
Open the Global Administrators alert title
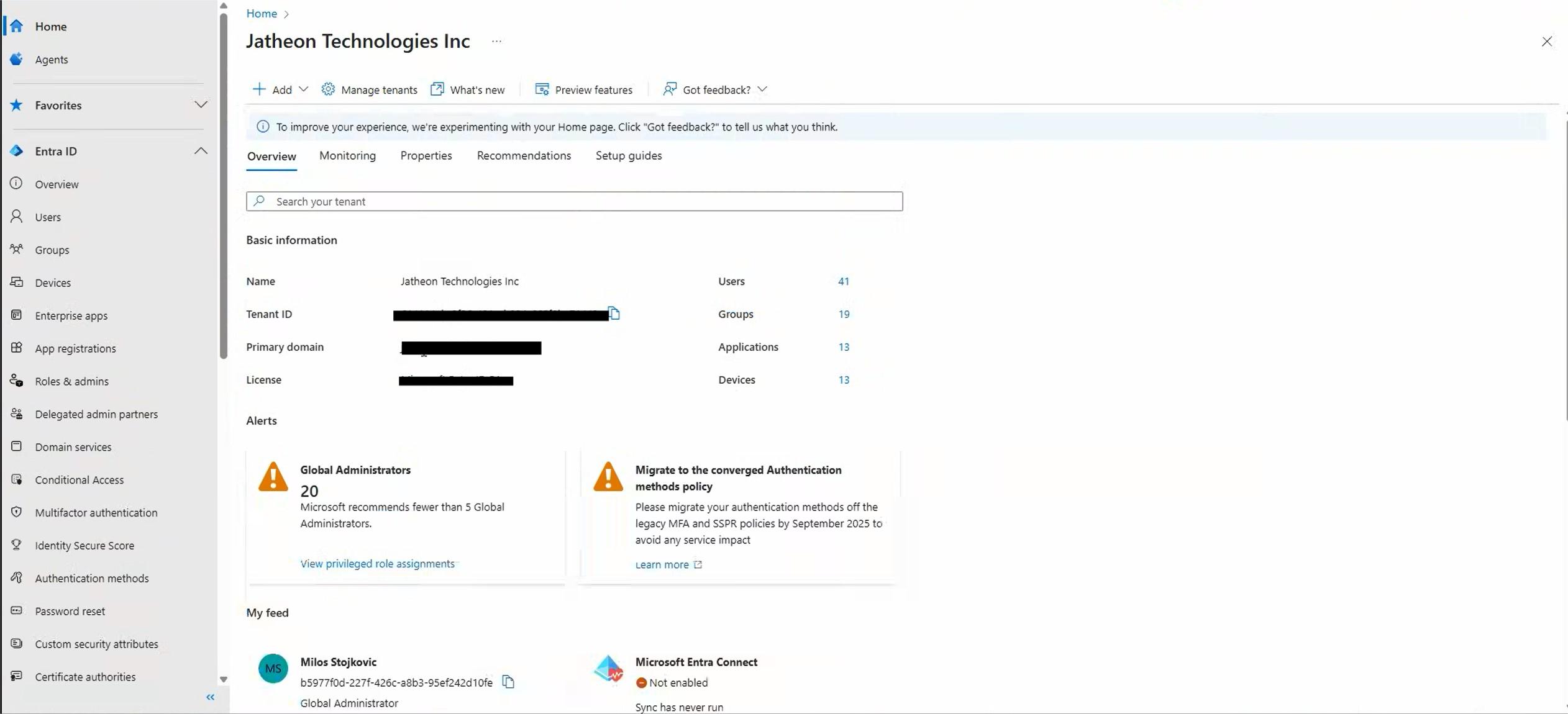tap(355, 470)
